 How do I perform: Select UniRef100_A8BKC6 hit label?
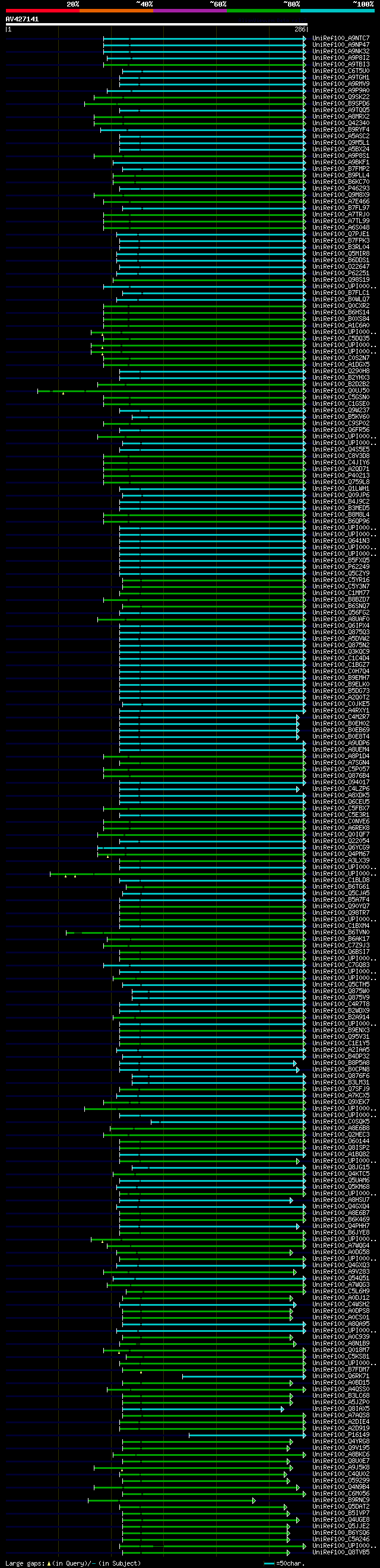[x=341, y=1454]
